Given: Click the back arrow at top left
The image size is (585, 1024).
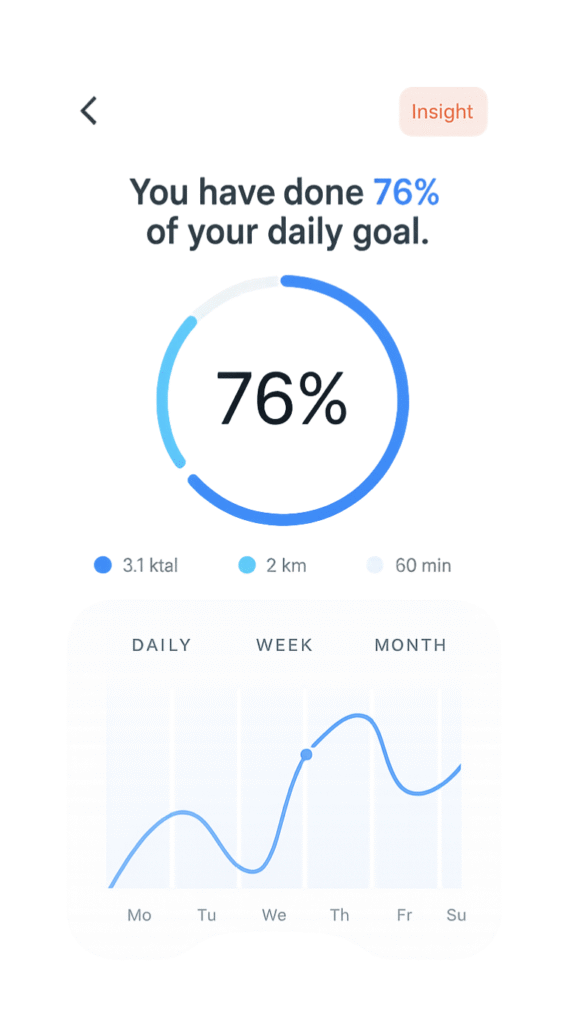Looking at the screenshot, I should pos(88,111).
